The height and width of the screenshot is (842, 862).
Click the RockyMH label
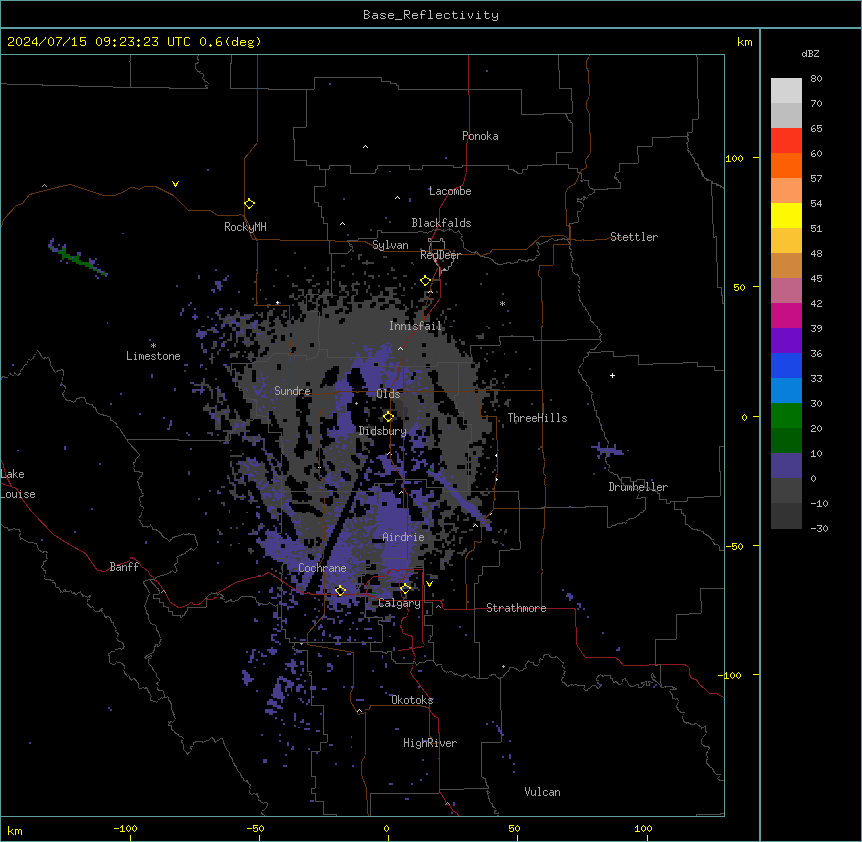245,227
